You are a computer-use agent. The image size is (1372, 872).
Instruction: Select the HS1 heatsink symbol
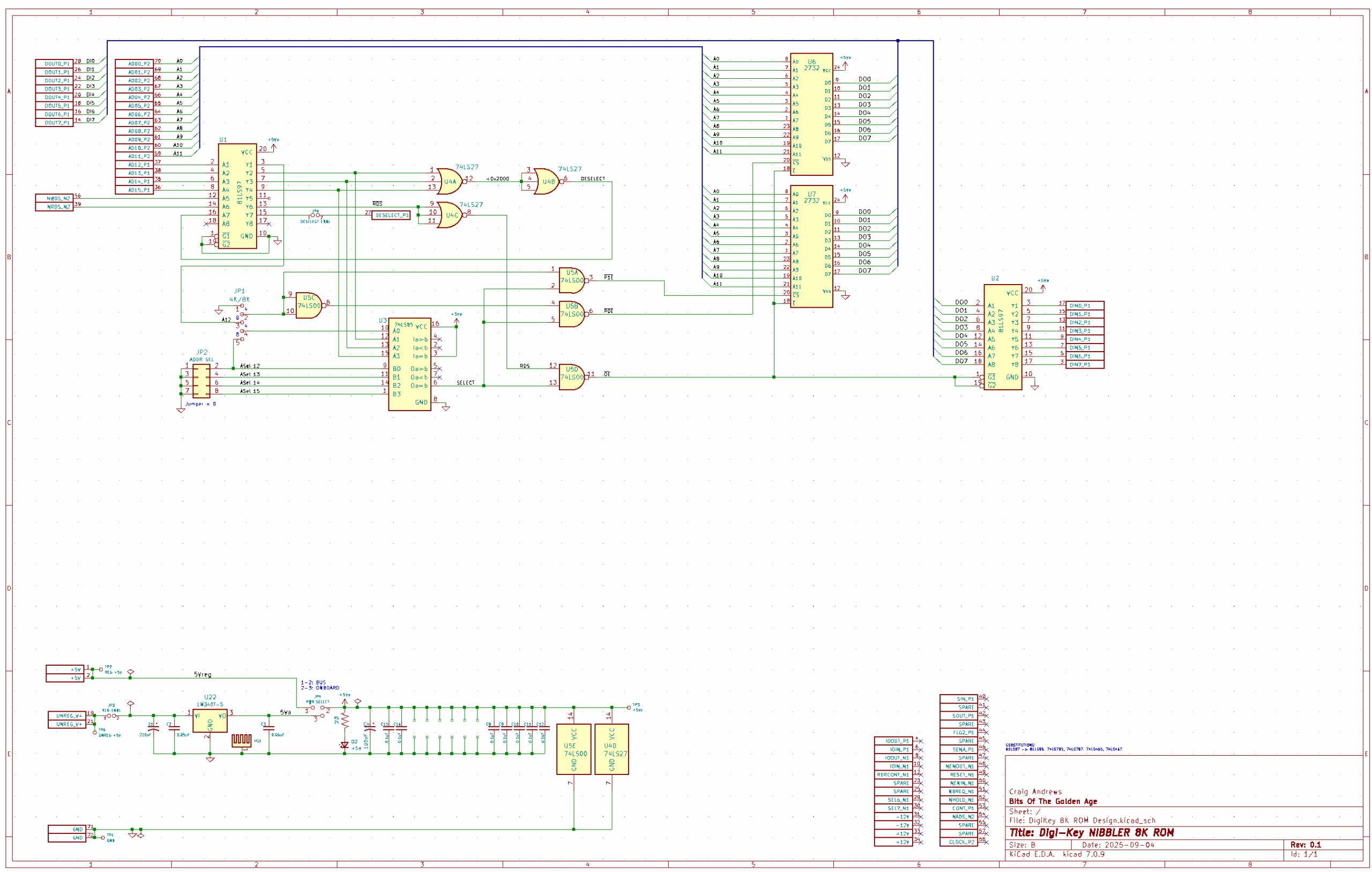(x=241, y=740)
